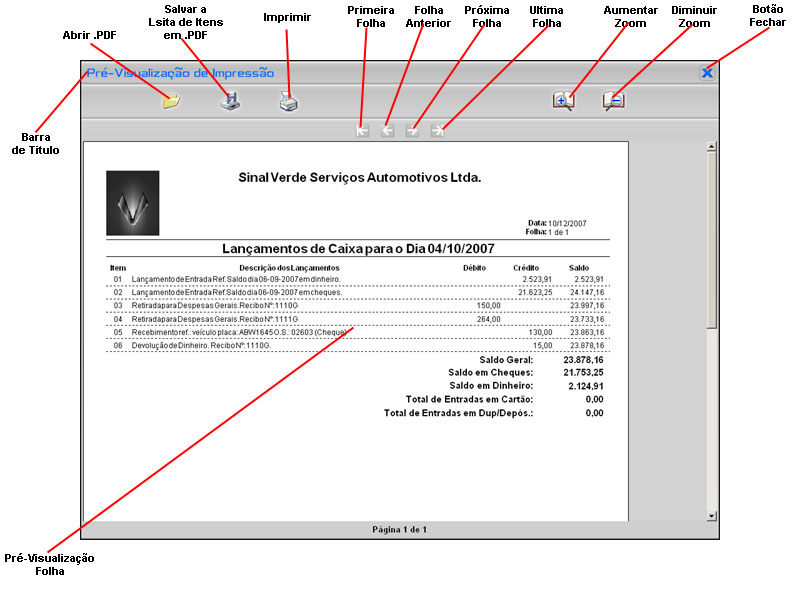Click the Saldo Geral total value

tap(583, 359)
